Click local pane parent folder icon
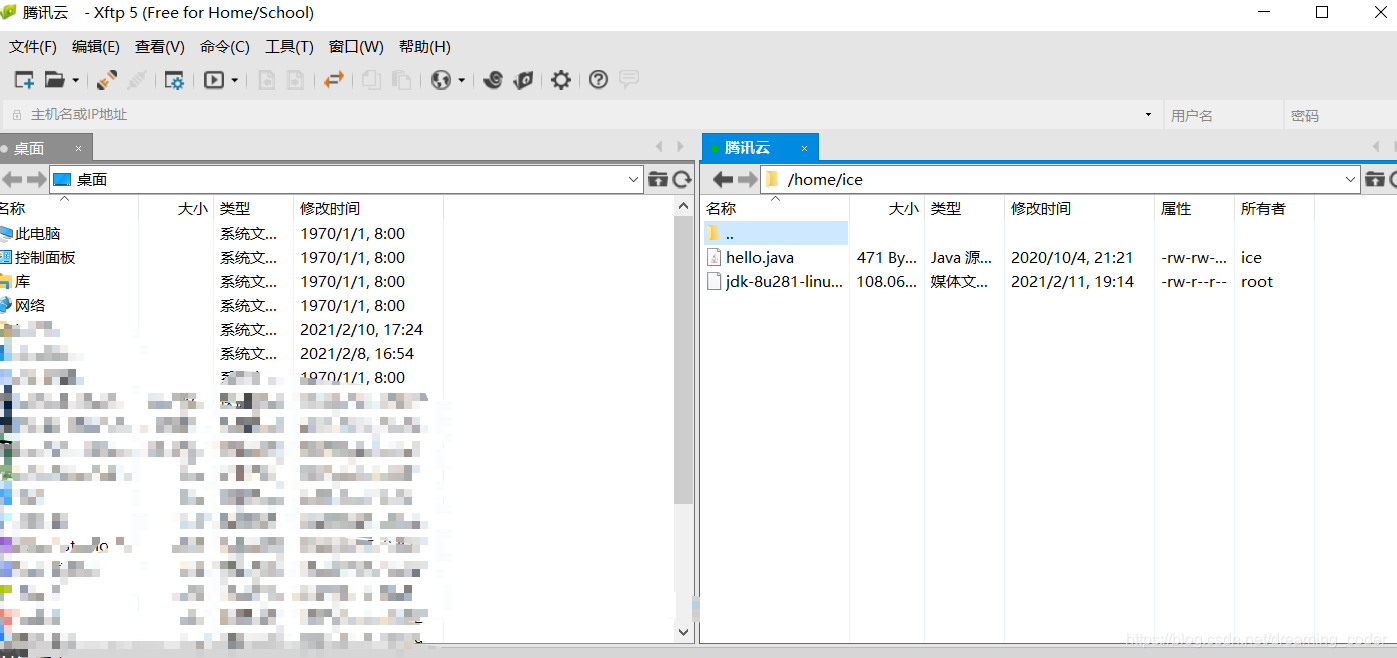 (658, 179)
